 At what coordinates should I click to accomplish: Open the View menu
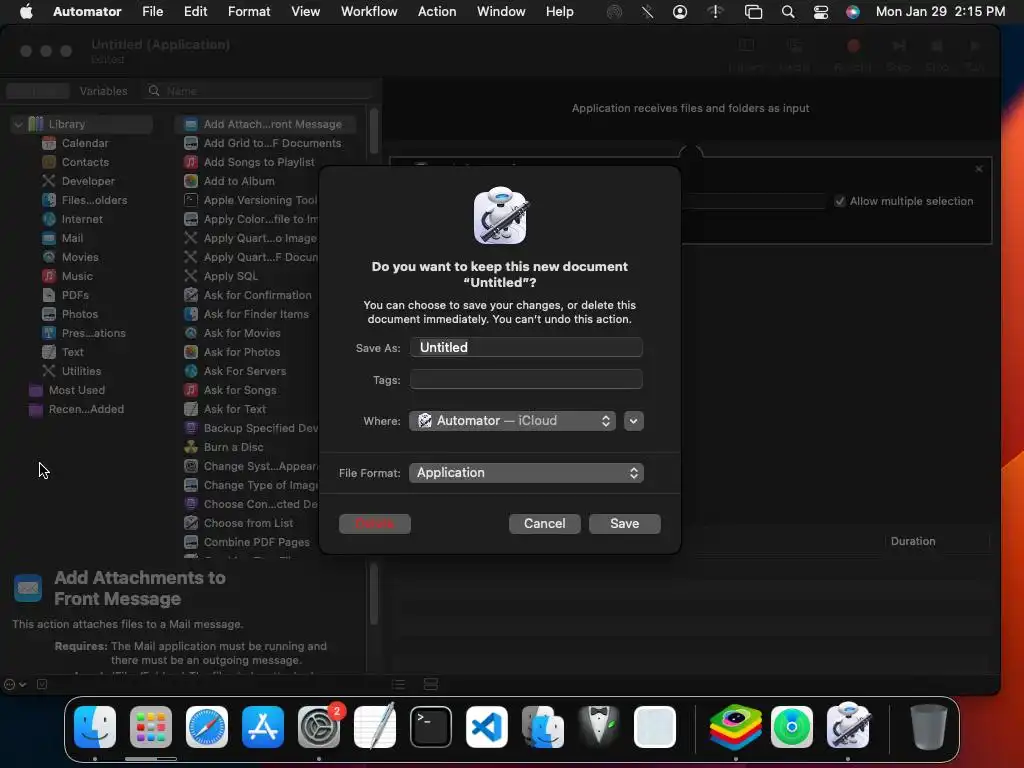coord(306,12)
